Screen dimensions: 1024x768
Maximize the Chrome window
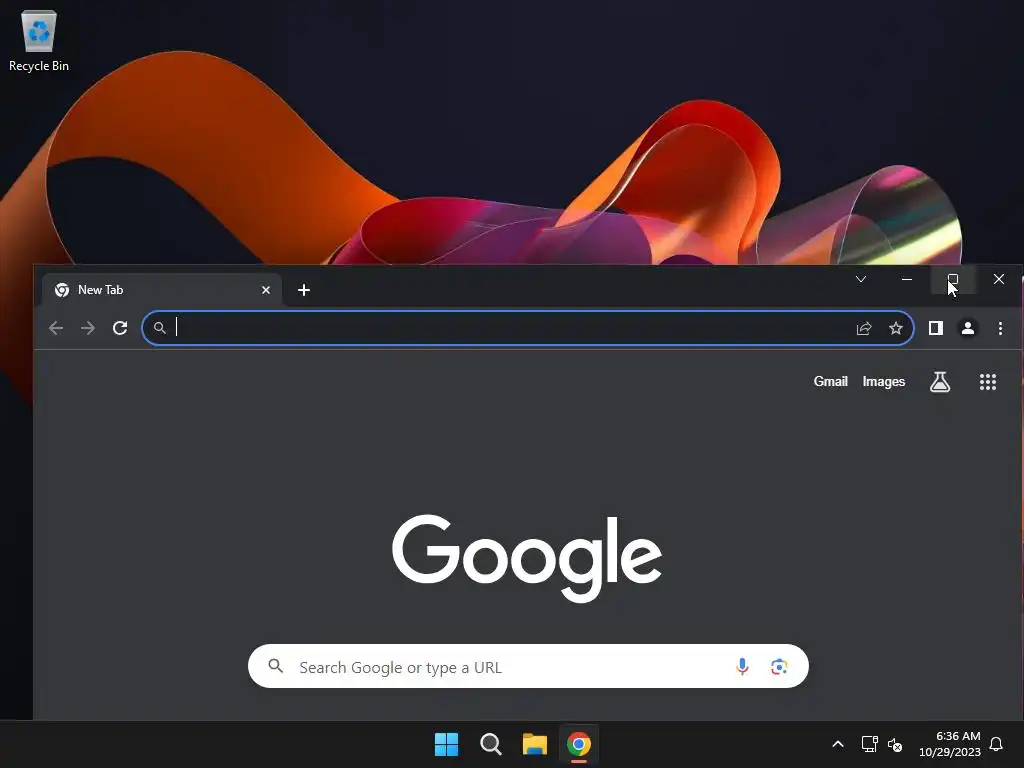click(953, 279)
